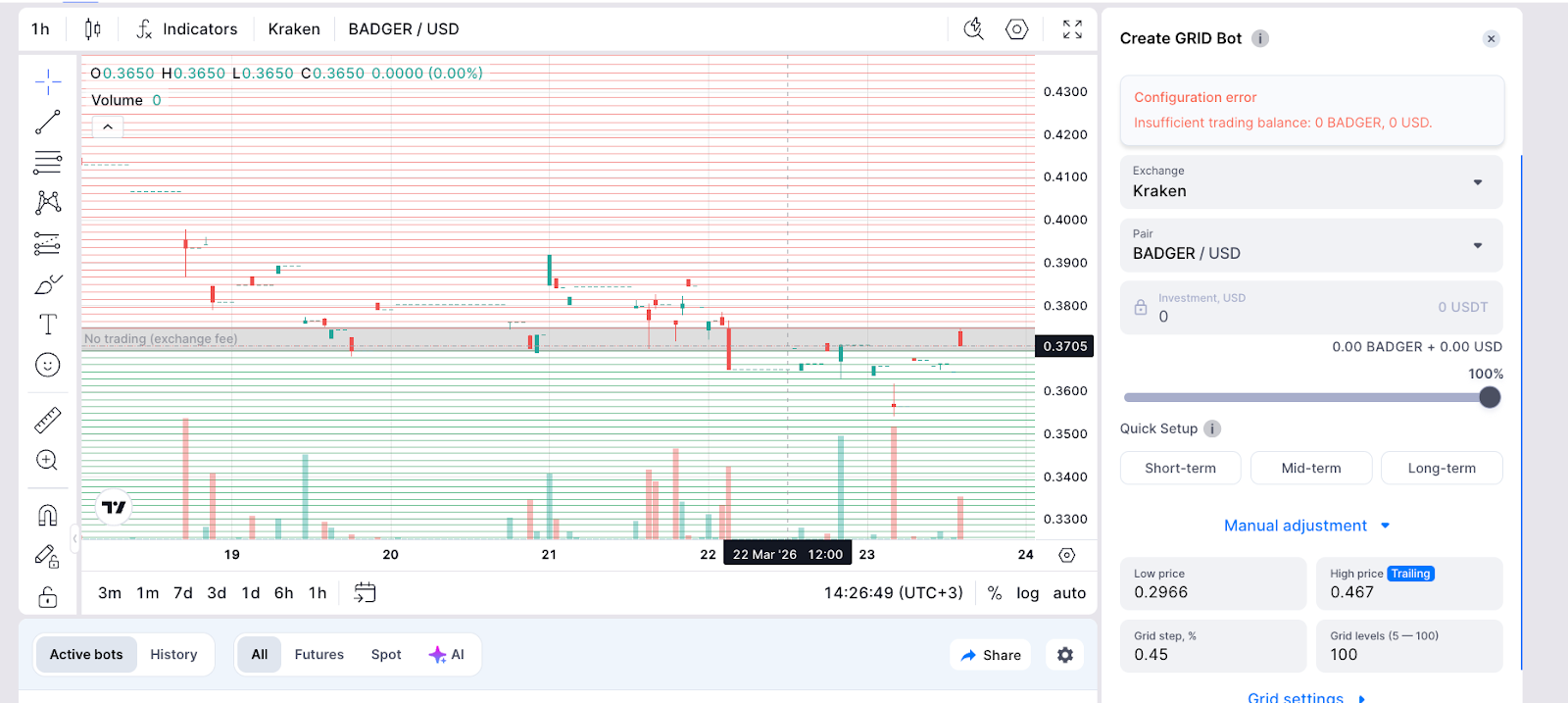Edit the Low price field

click(1213, 583)
